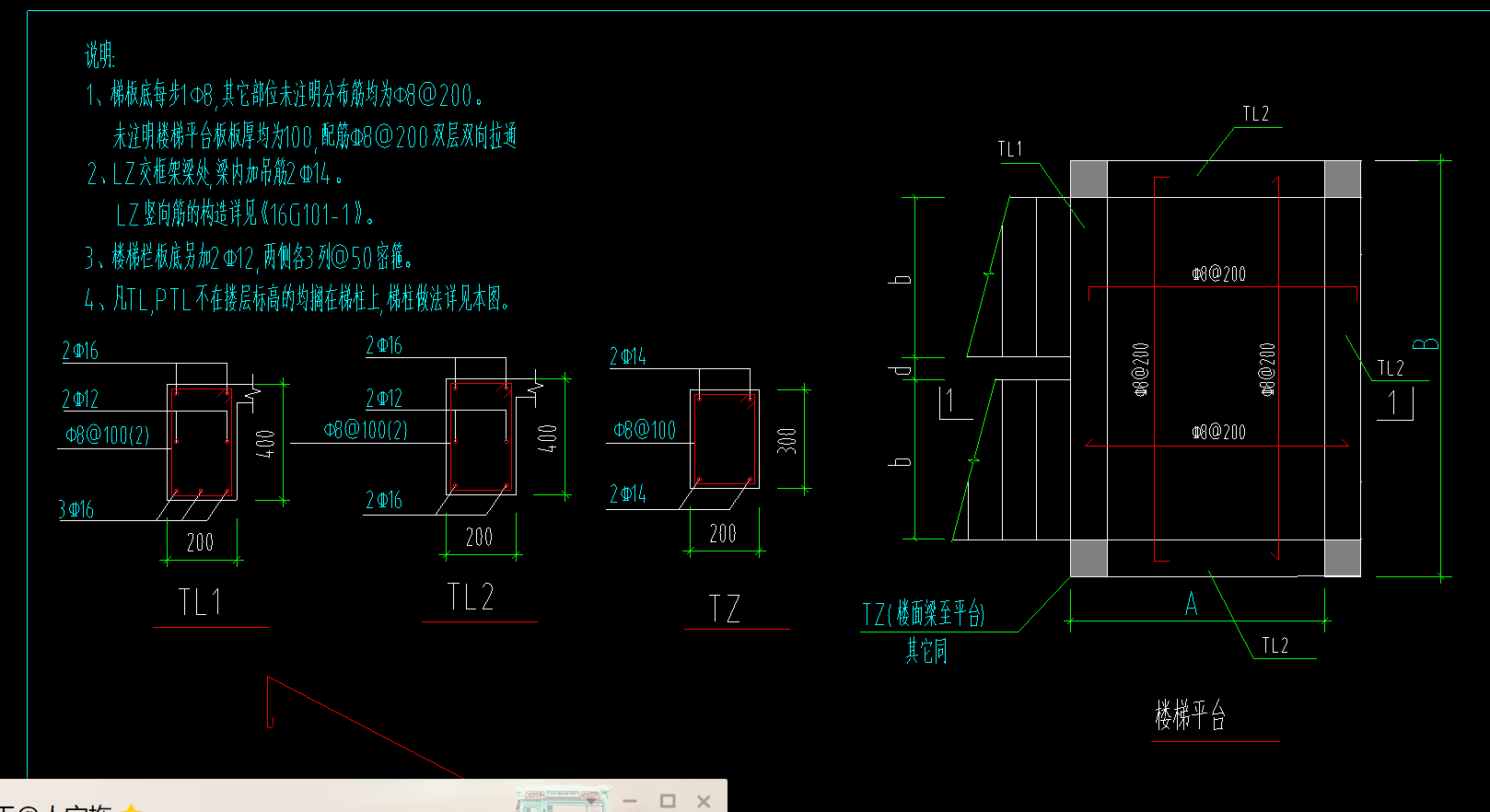The height and width of the screenshot is (812, 1490).
Task: Select the 'TZ(楼面梁至平台)' annotation
Action: (924, 613)
